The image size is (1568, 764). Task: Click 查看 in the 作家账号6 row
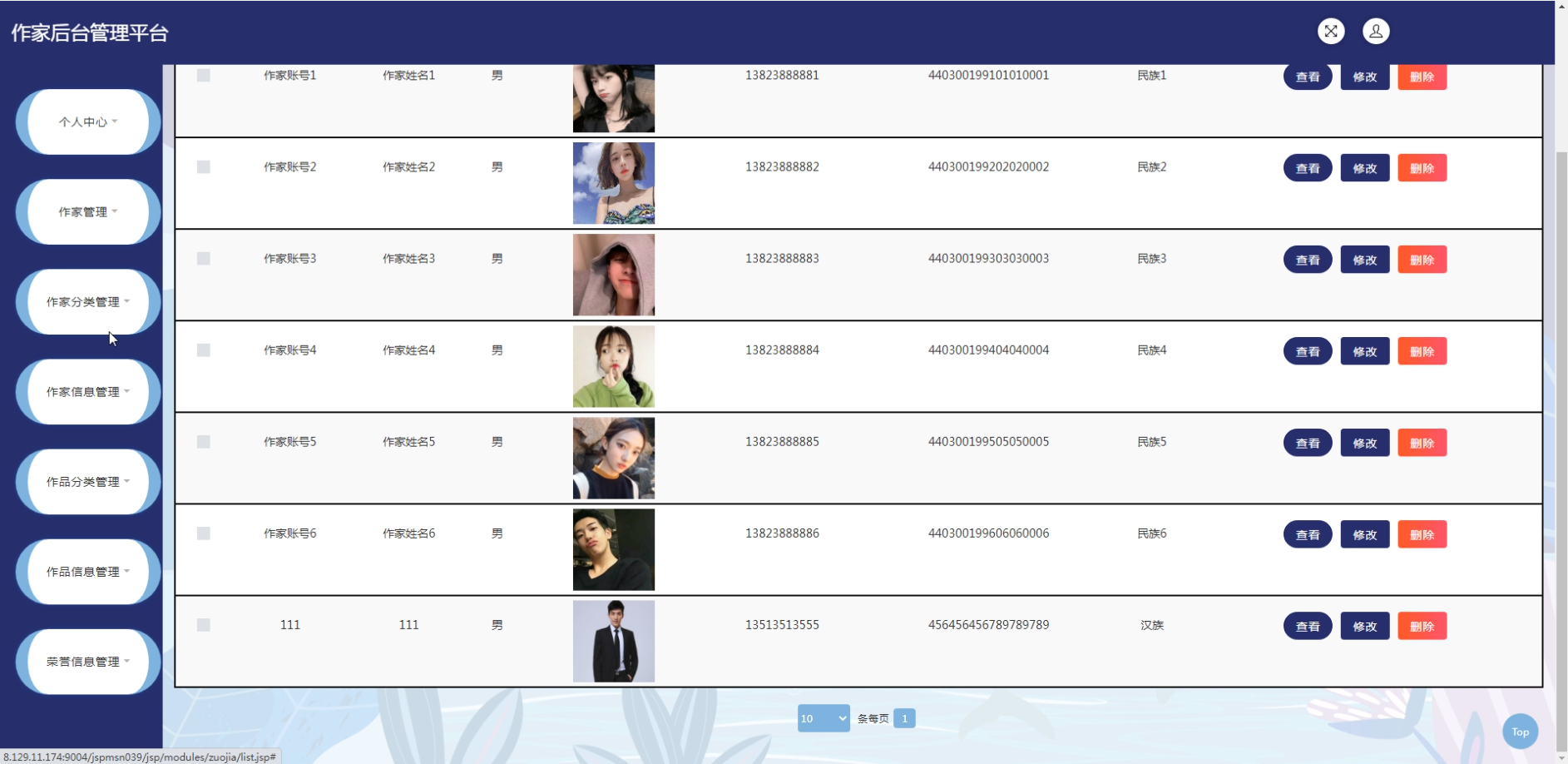1308,534
